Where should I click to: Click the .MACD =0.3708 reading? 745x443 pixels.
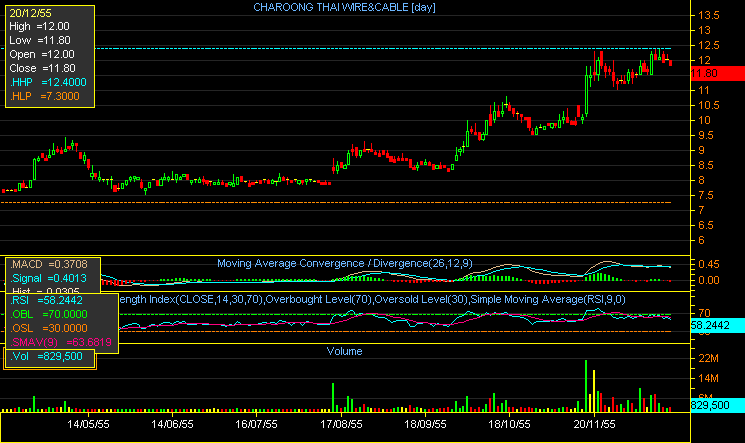click(49, 264)
